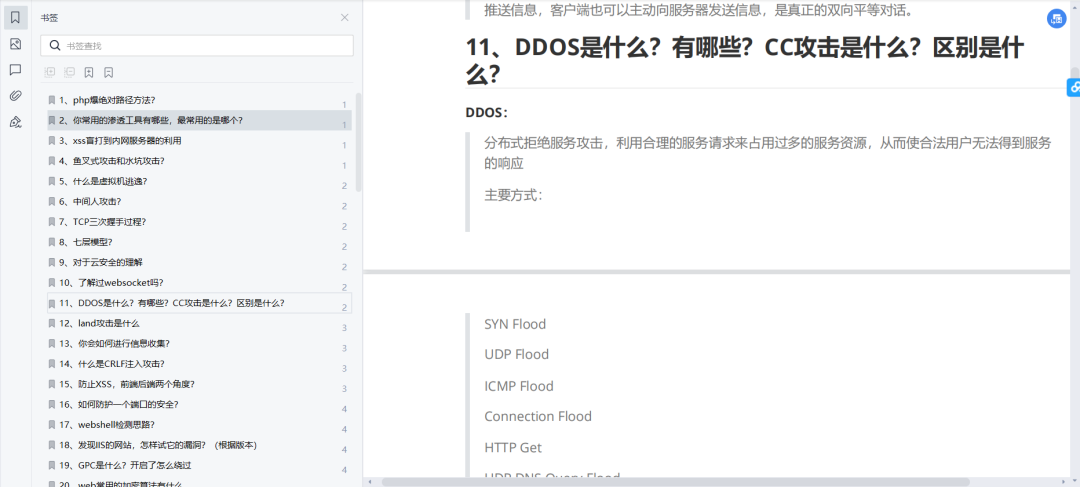The height and width of the screenshot is (487, 1080).
Task: Open bookmark 3、xss盲打到内网服务器的利用
Action: point(199,141)
